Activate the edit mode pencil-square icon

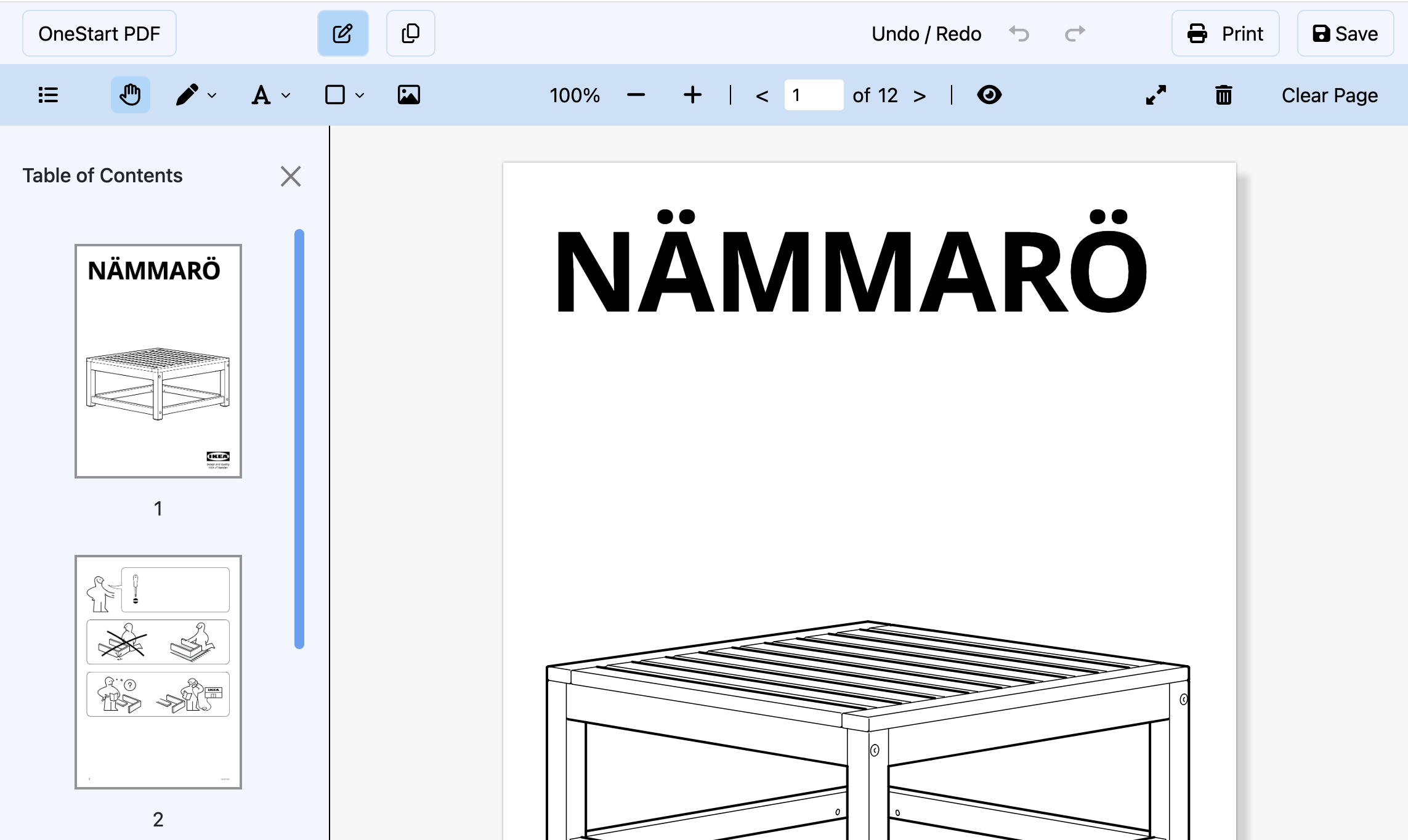coord(343,33)
